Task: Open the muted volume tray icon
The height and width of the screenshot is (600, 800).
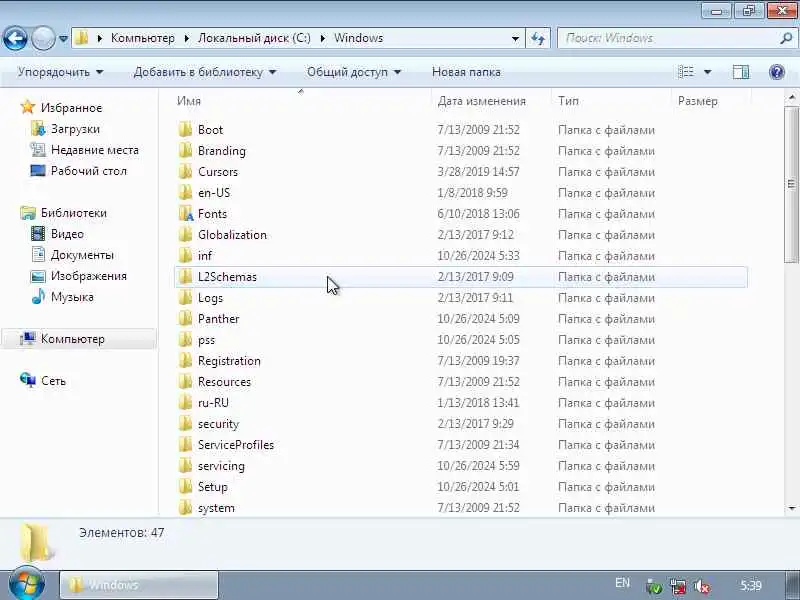Action: point(703,586)
